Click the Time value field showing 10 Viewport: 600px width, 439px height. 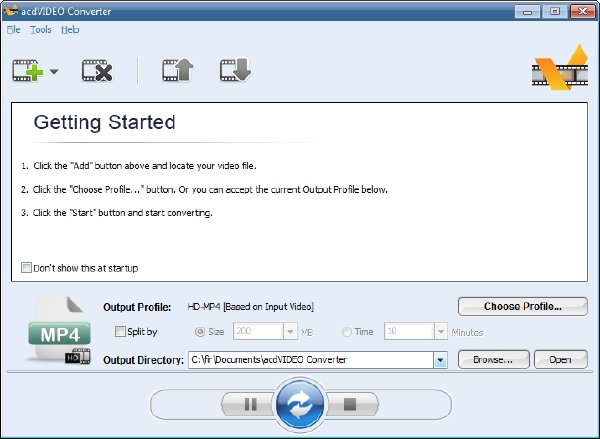[x=409, y=331]
